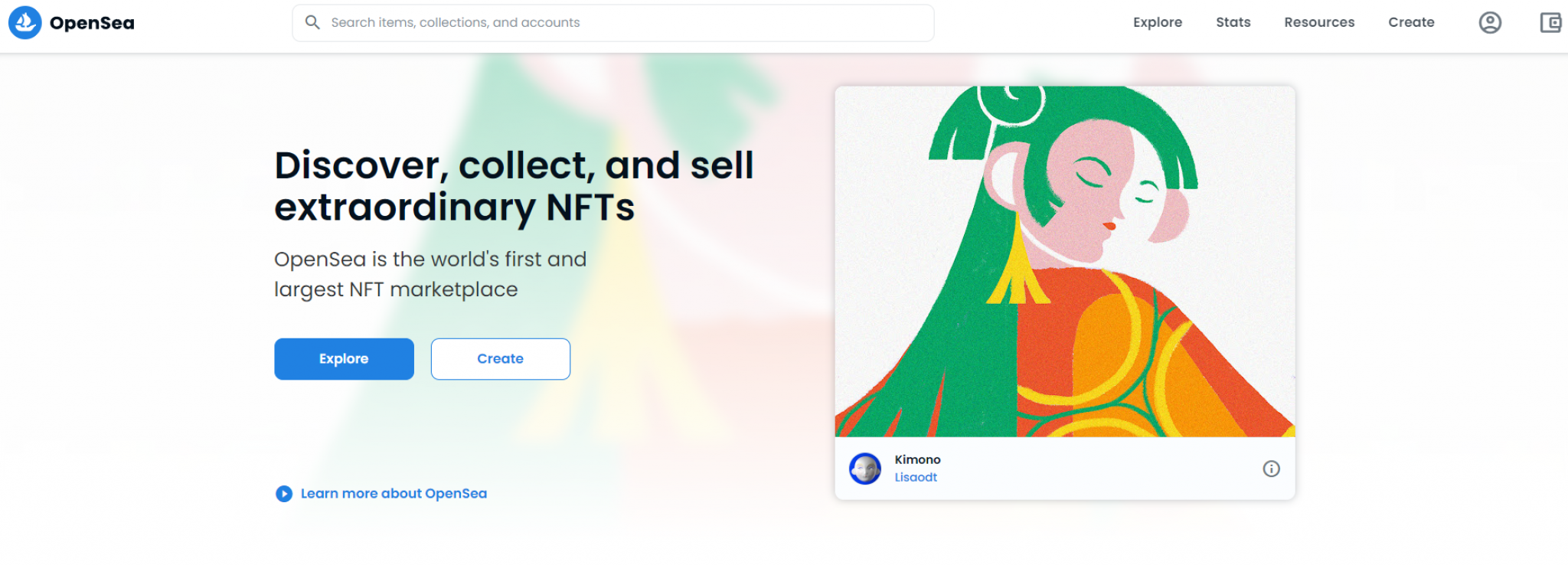Expand the Resources dropdown
The height and width of the screenshot is (565, 1568).
pos(1318,22)
